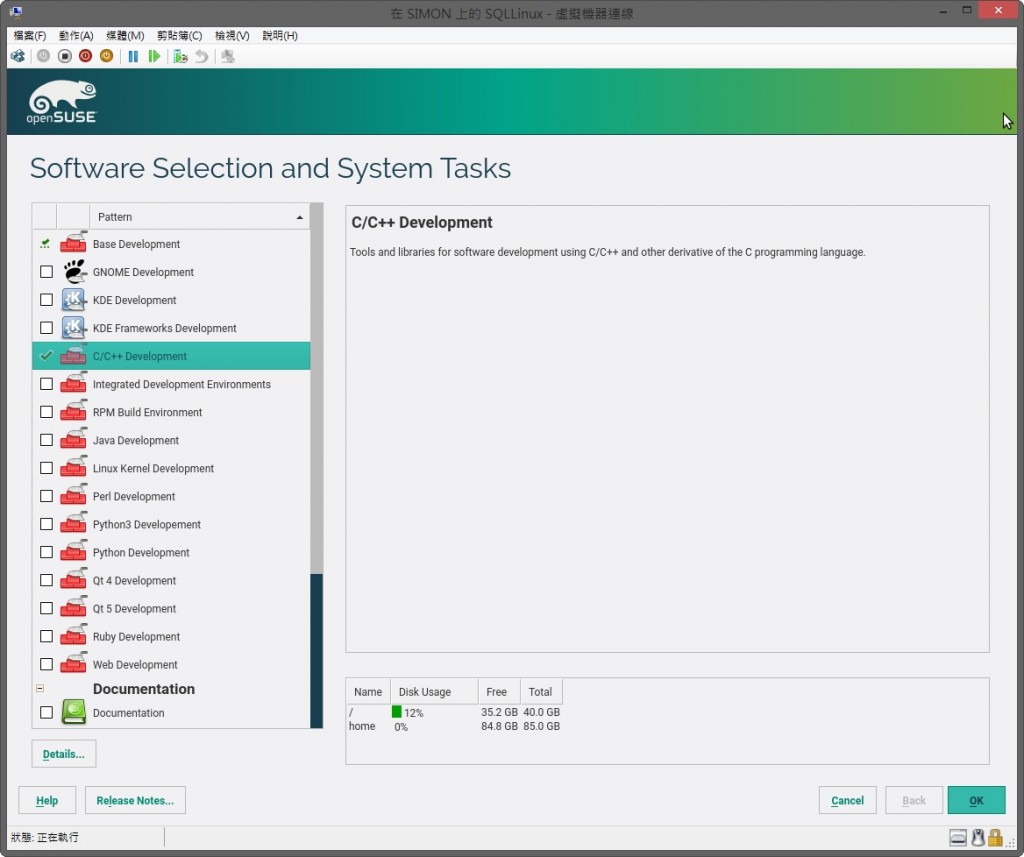Create a checkpoint from the toolbar
Viewport: 1024px width, 857px height.
[180, 56]
